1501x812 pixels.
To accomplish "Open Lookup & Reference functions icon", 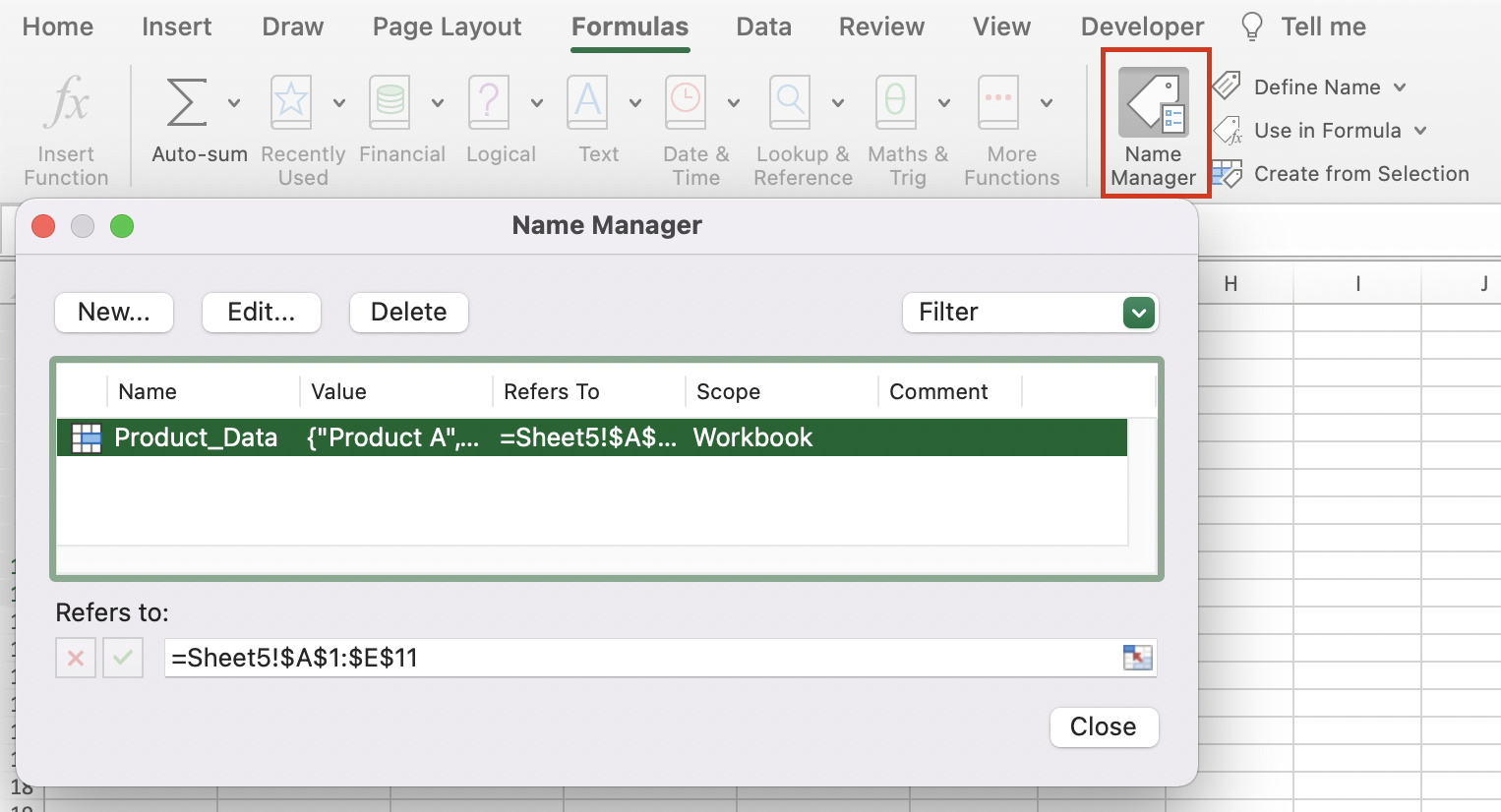I will (790, 102).
